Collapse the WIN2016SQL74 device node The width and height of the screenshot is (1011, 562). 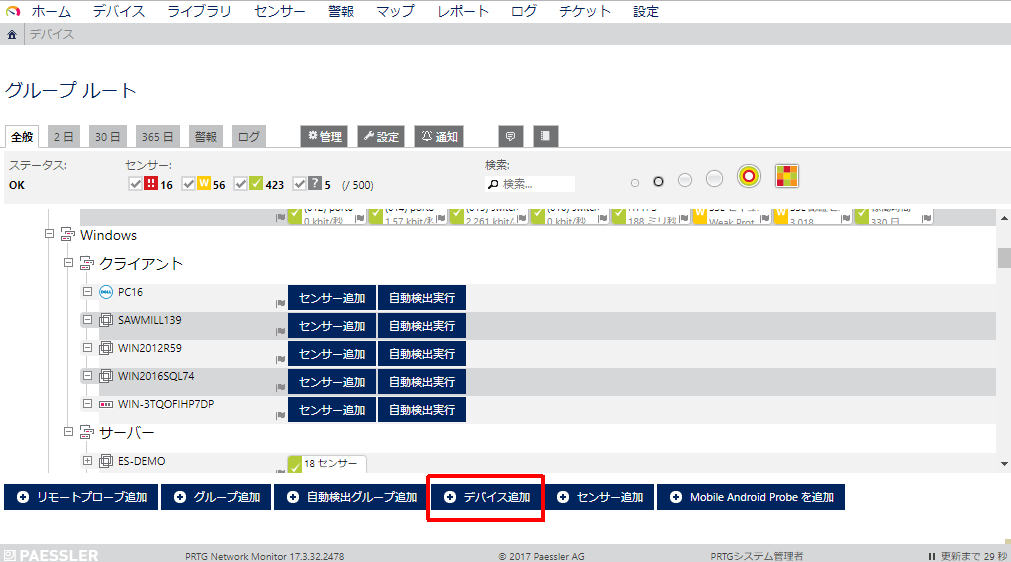click(87, 375)
